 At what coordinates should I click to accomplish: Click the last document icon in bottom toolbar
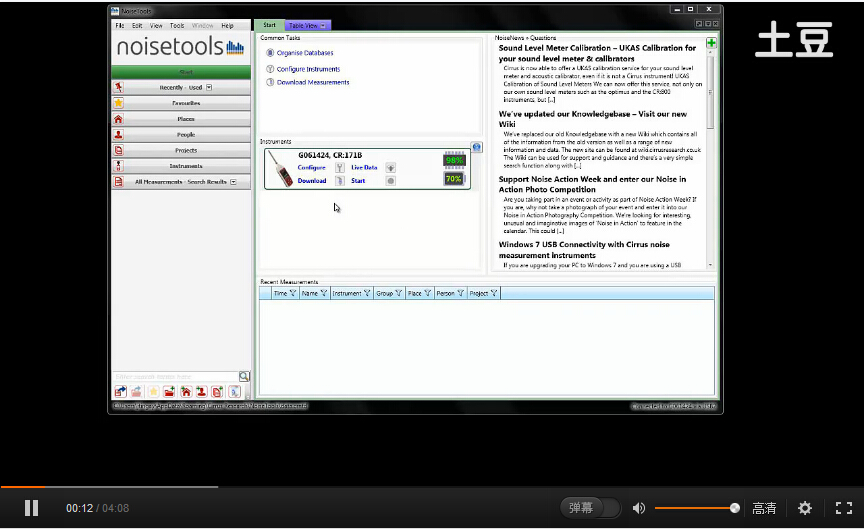click(x=234, y=392)
